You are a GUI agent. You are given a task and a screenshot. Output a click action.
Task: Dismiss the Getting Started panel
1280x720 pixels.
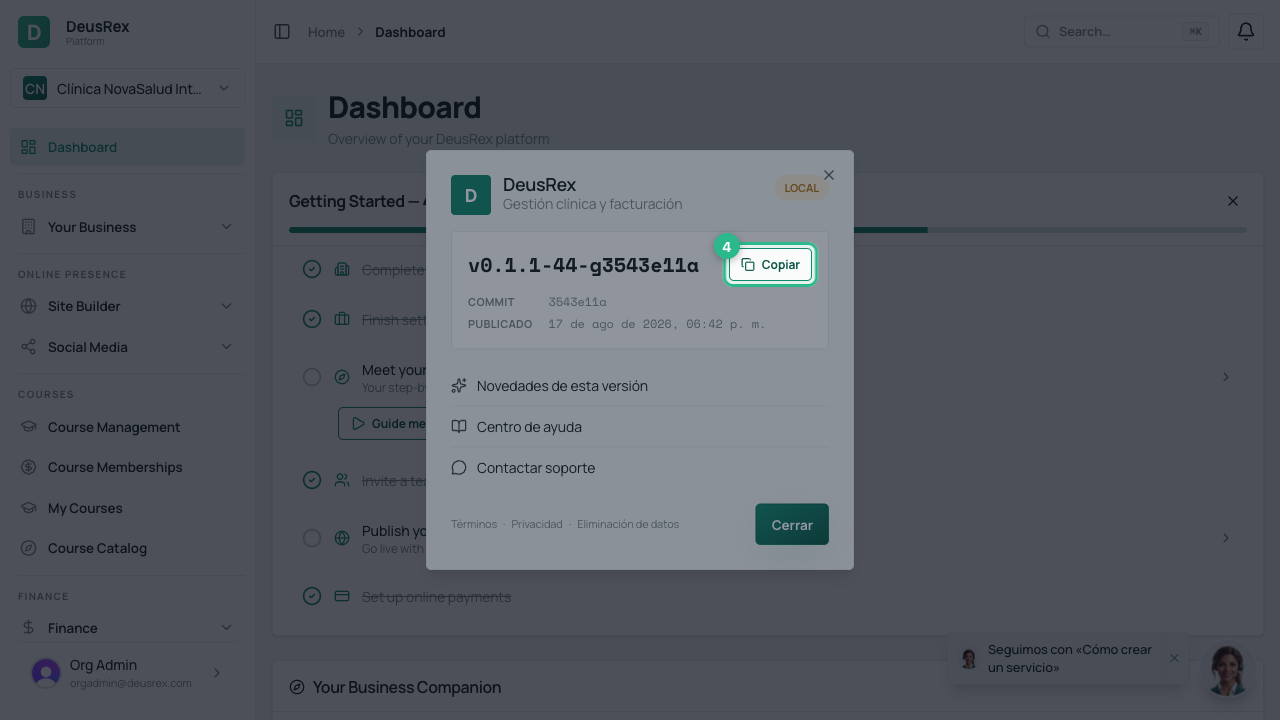click(1233, 201)
